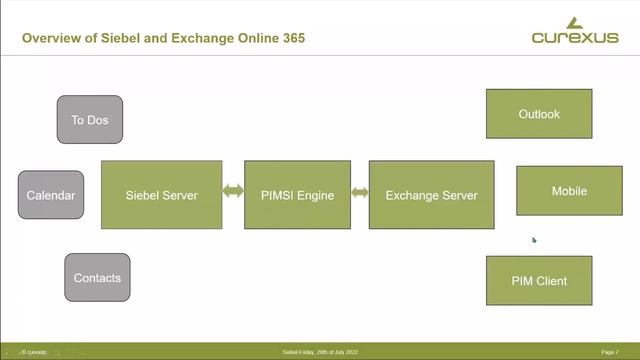Click arrow between PIMSI Engine and Exchange Server
Screen dimensions: 640x360
(360, 192)
